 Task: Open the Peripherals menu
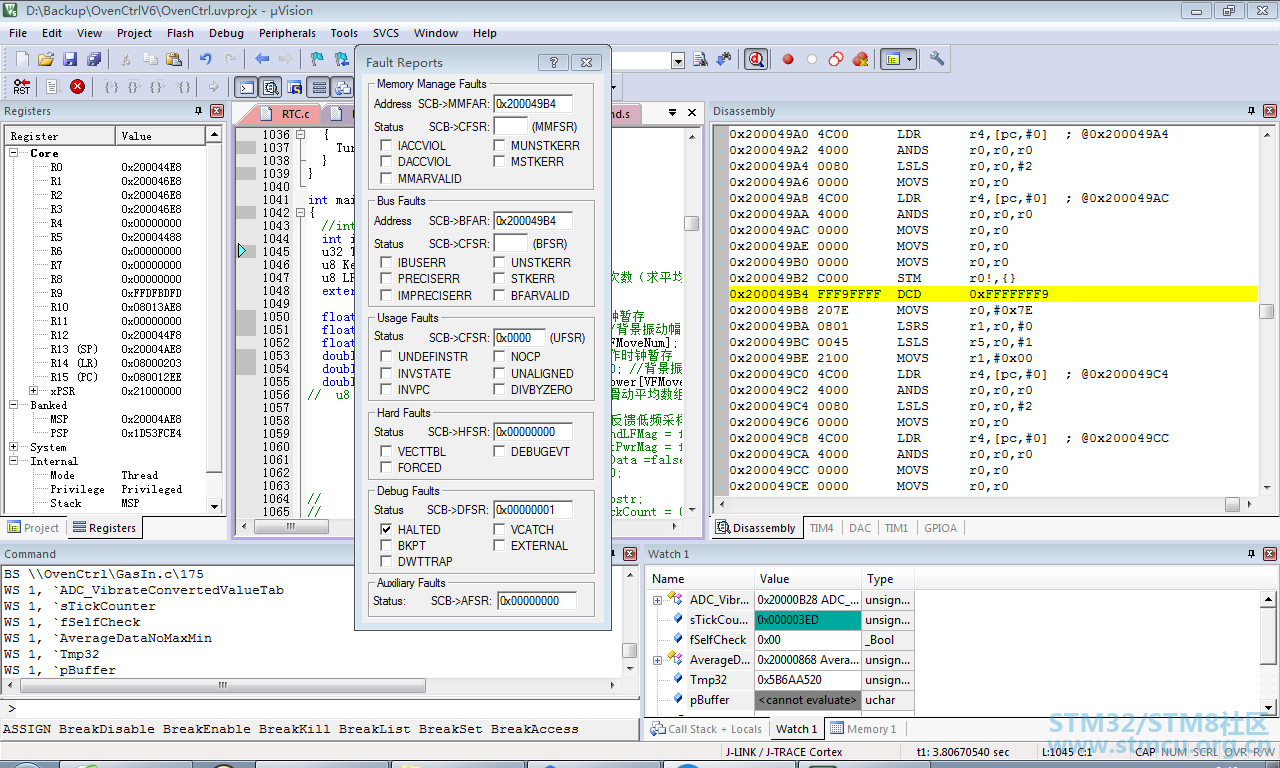click(x=287, y=33)
